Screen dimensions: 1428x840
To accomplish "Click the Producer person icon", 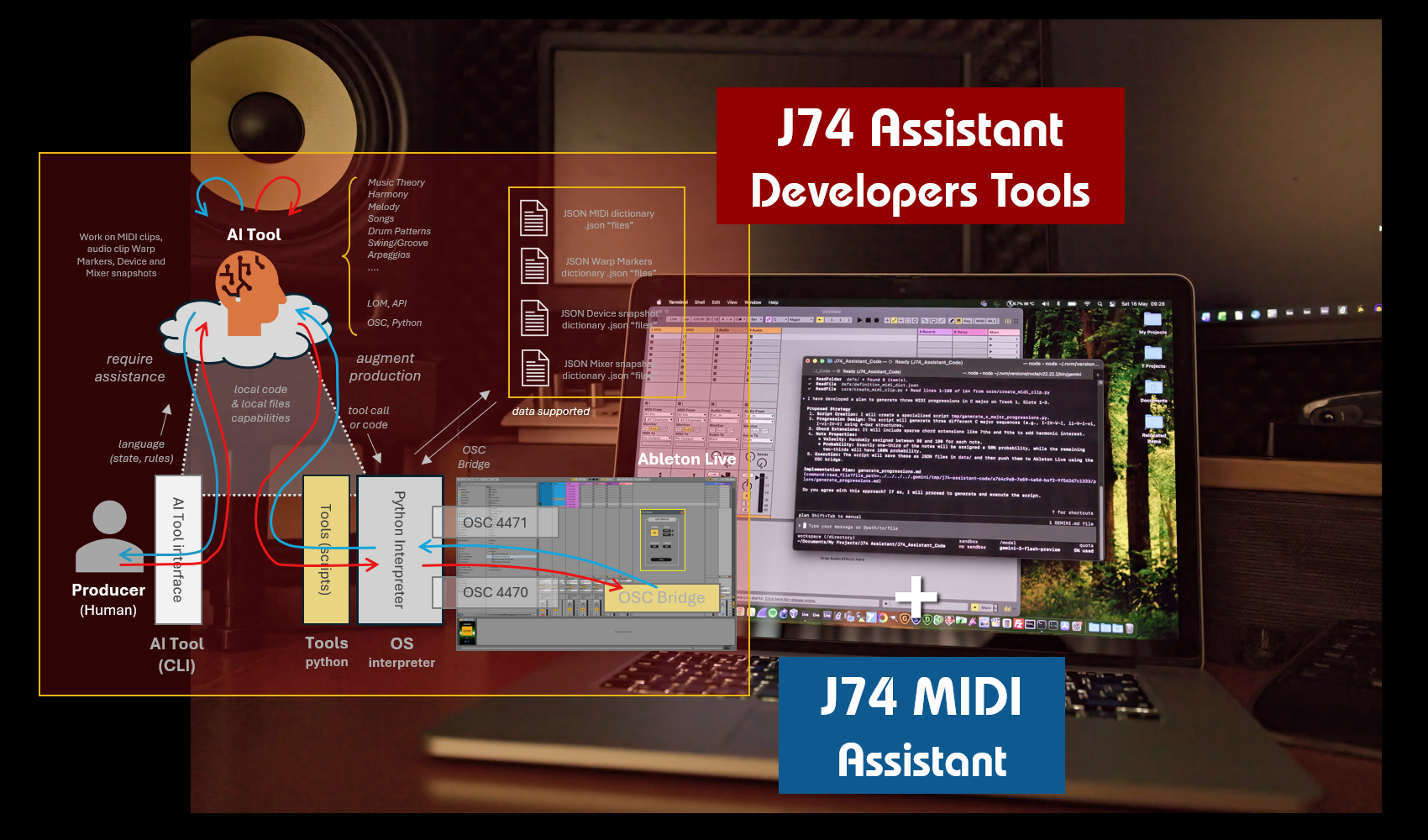I will tap(109, 536).
